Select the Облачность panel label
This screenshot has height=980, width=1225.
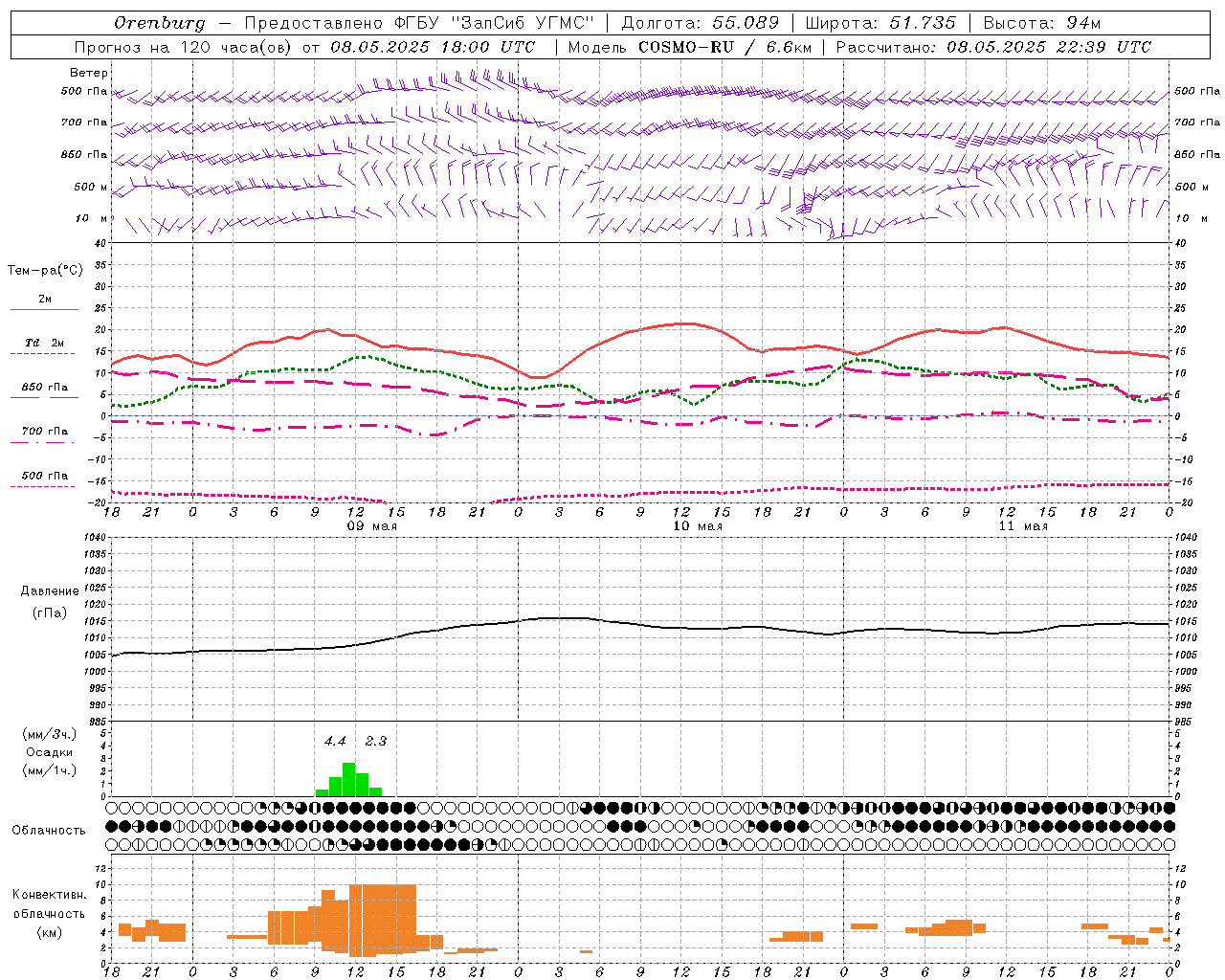pos(49,831)
